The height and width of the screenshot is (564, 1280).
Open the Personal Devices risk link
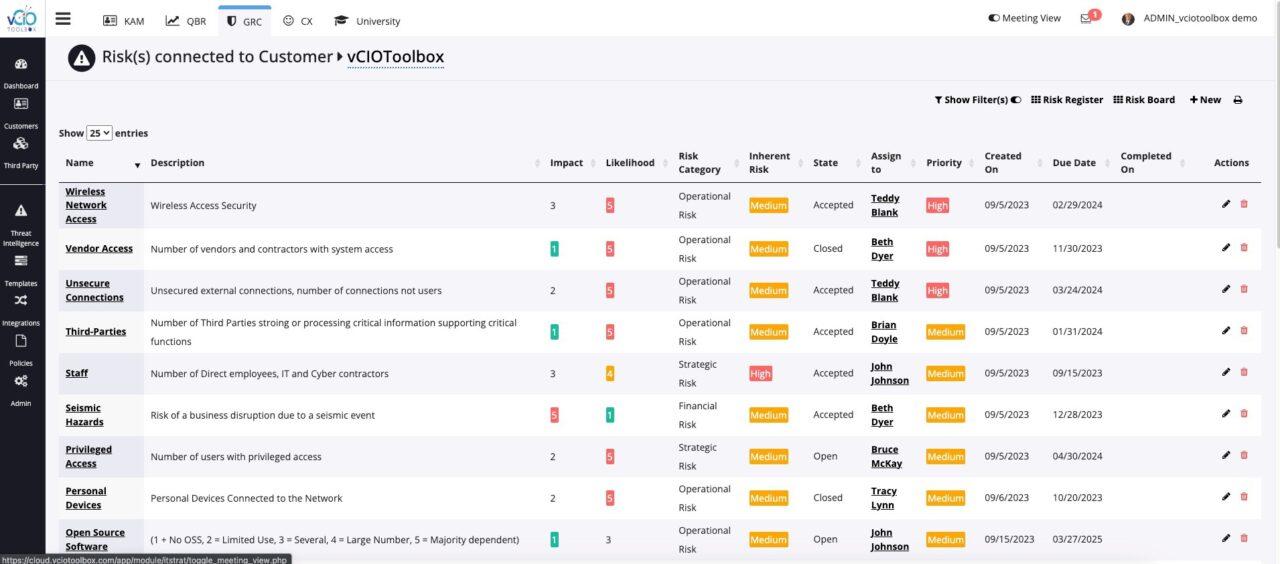point(85,498)
